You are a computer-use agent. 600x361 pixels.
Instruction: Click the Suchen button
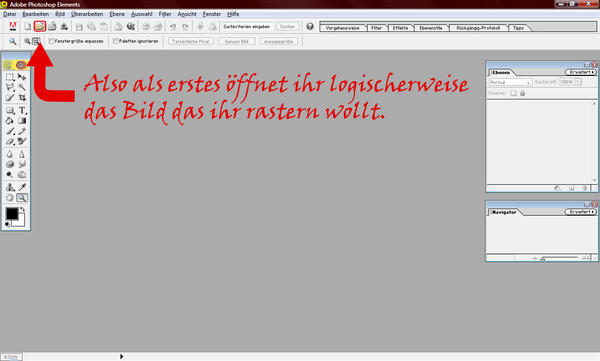287,26
